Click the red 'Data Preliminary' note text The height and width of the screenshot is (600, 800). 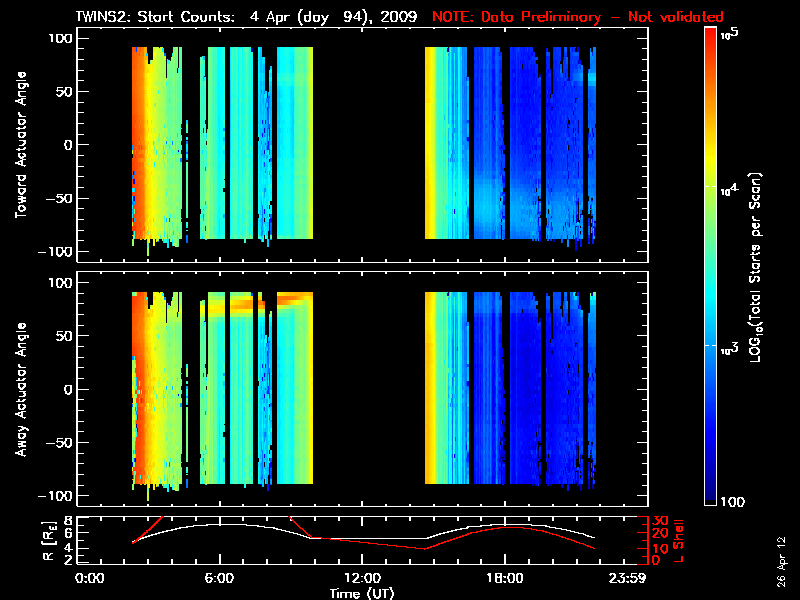577,17
